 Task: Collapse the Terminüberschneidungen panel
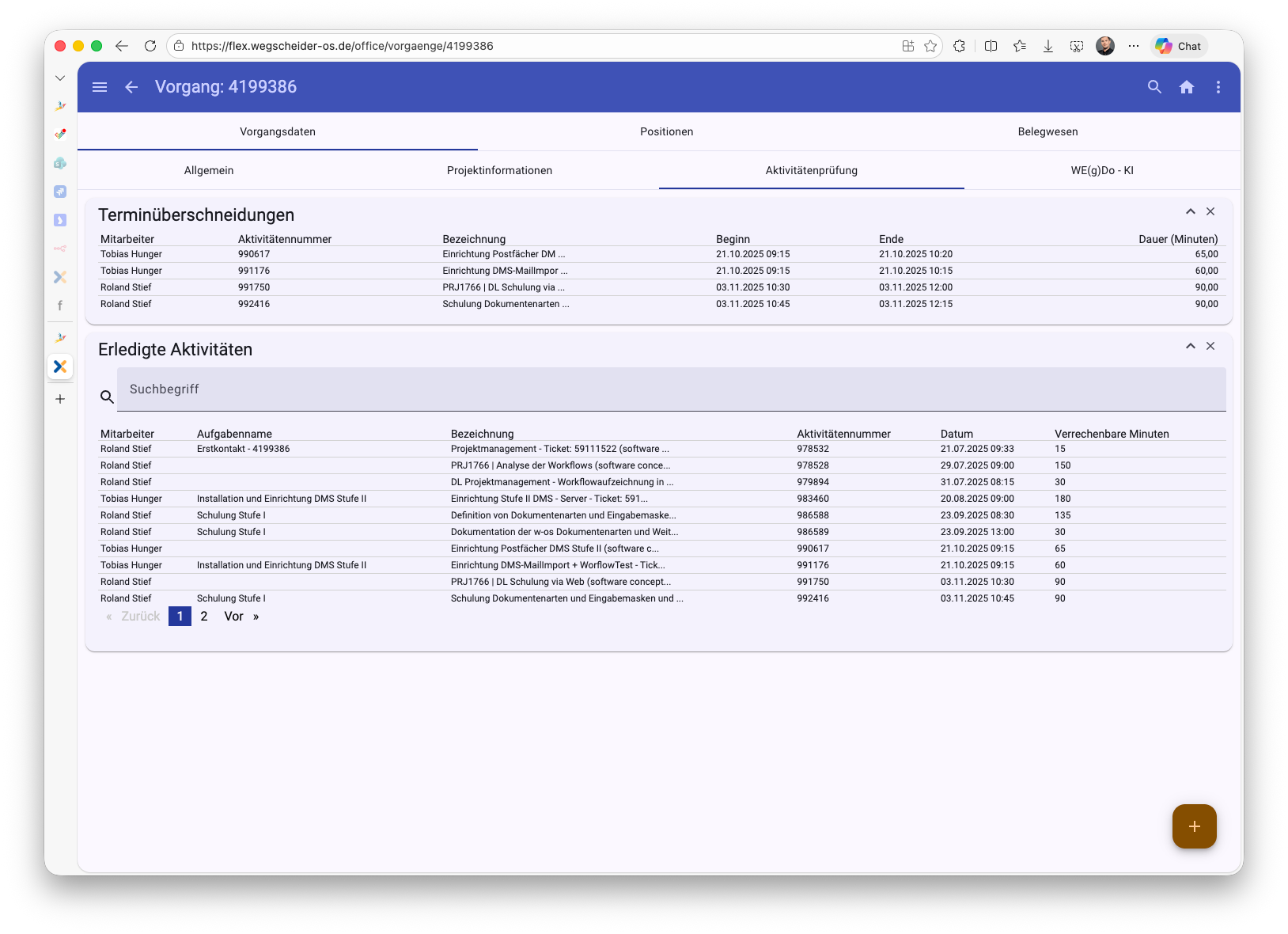(1190, 211)
